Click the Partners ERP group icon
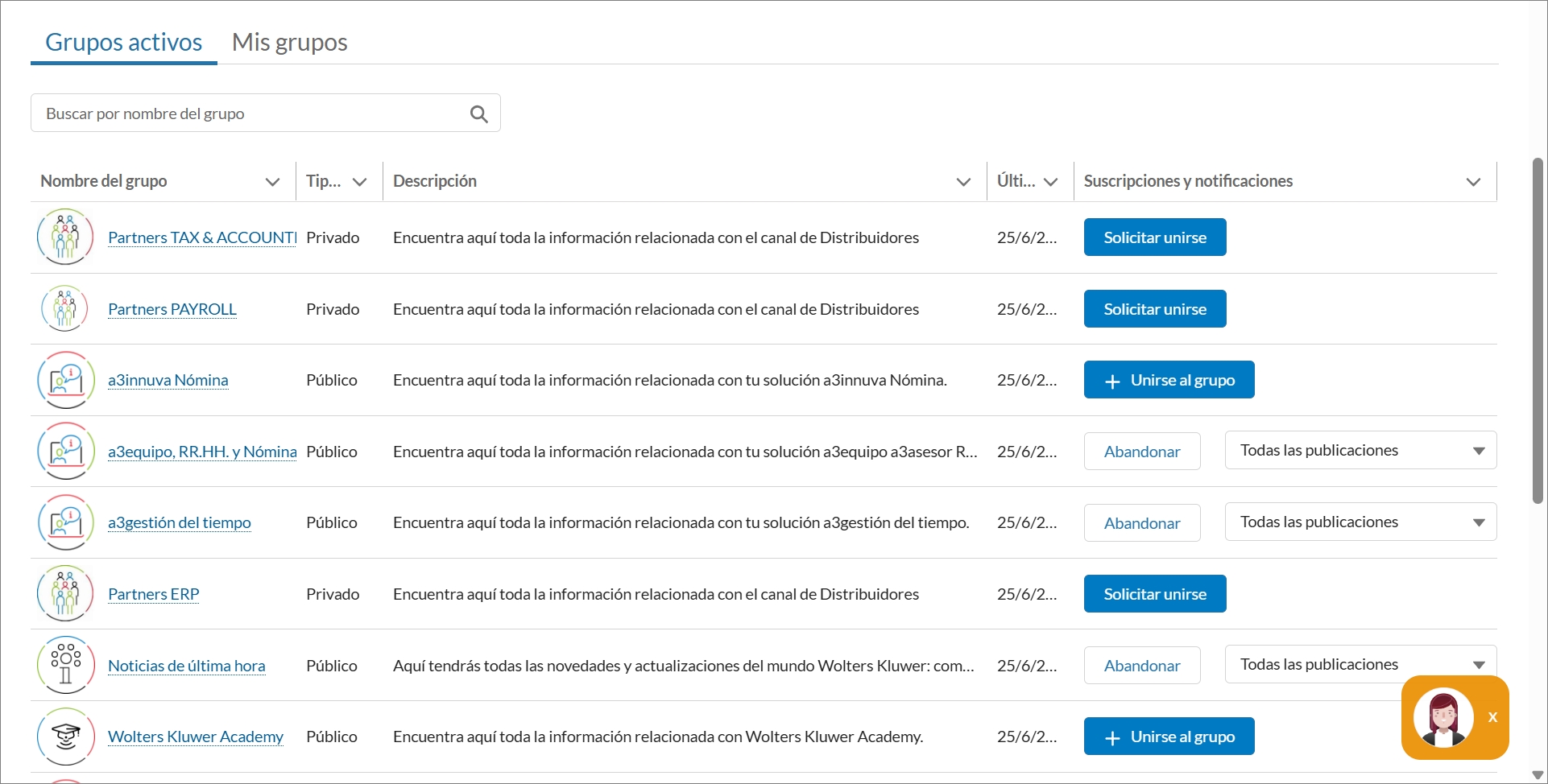 [65, 594]
